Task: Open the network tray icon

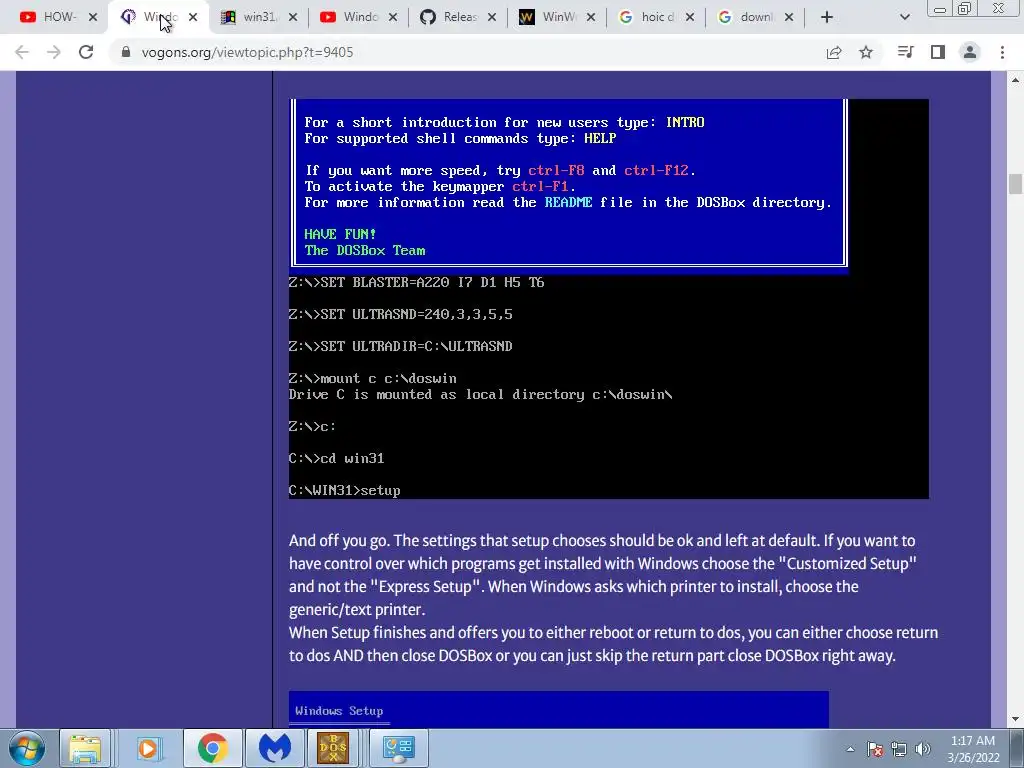Action: coord(899,749)
